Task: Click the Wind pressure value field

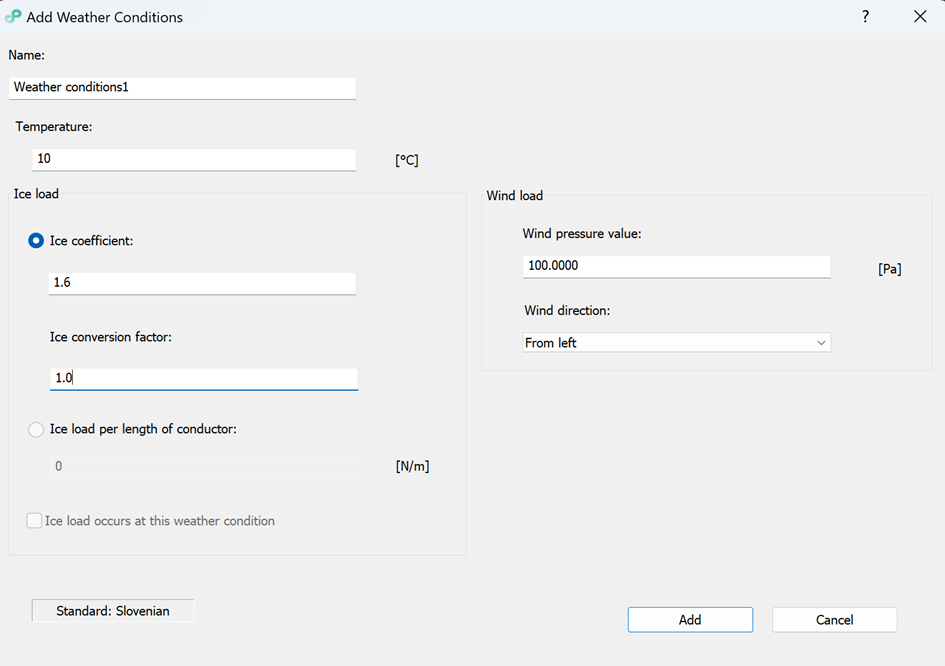Action: [x=676, y=266]
